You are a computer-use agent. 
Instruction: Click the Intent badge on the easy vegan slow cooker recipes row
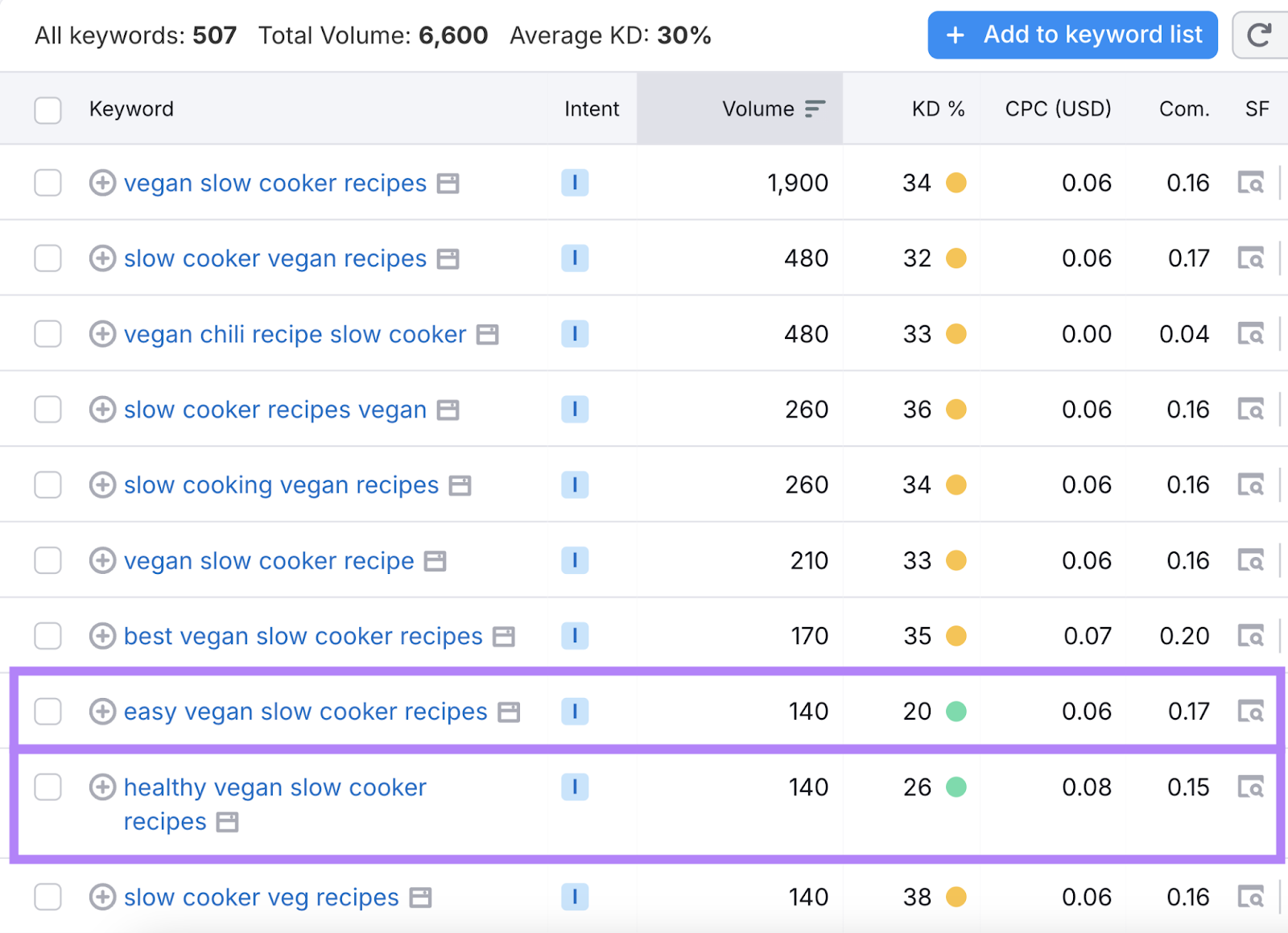click(575, 711)
